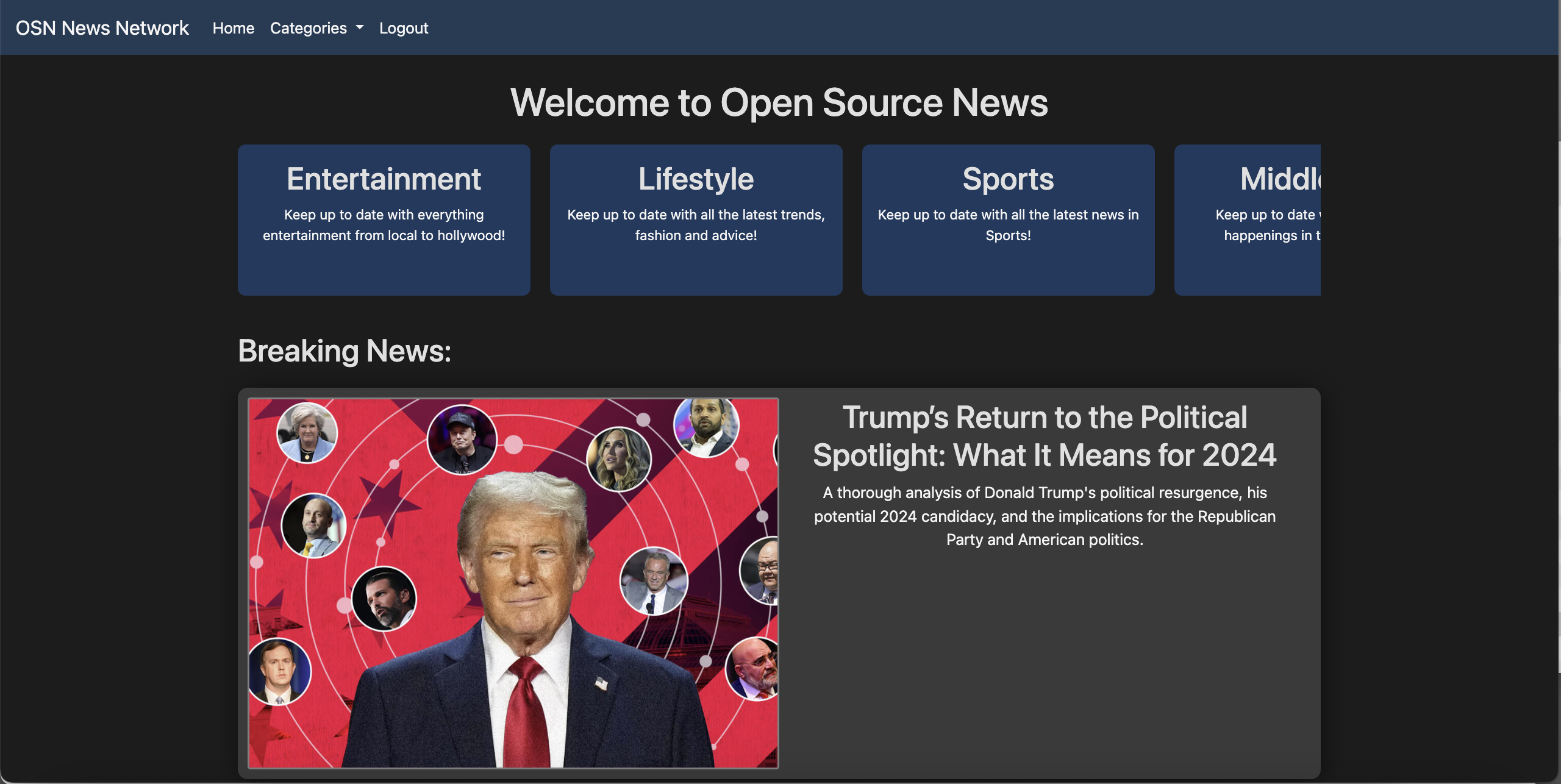Screen dimensions: 1561x784
Task: Open the Categories dropdown menu
Action: click(x=309, y=28)
